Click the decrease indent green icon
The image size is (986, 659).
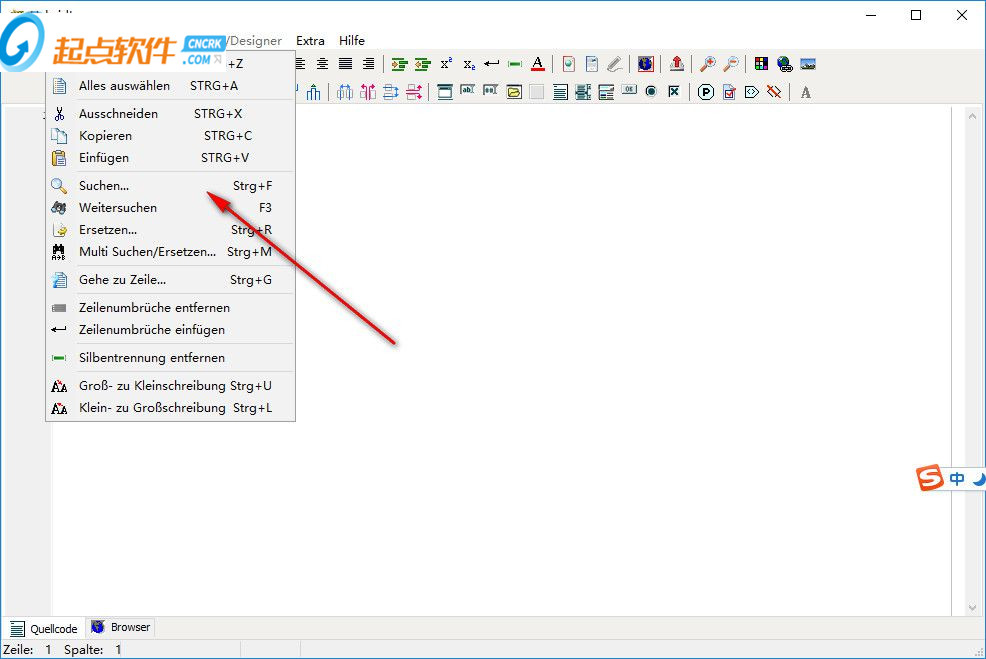tap(423, 64)
